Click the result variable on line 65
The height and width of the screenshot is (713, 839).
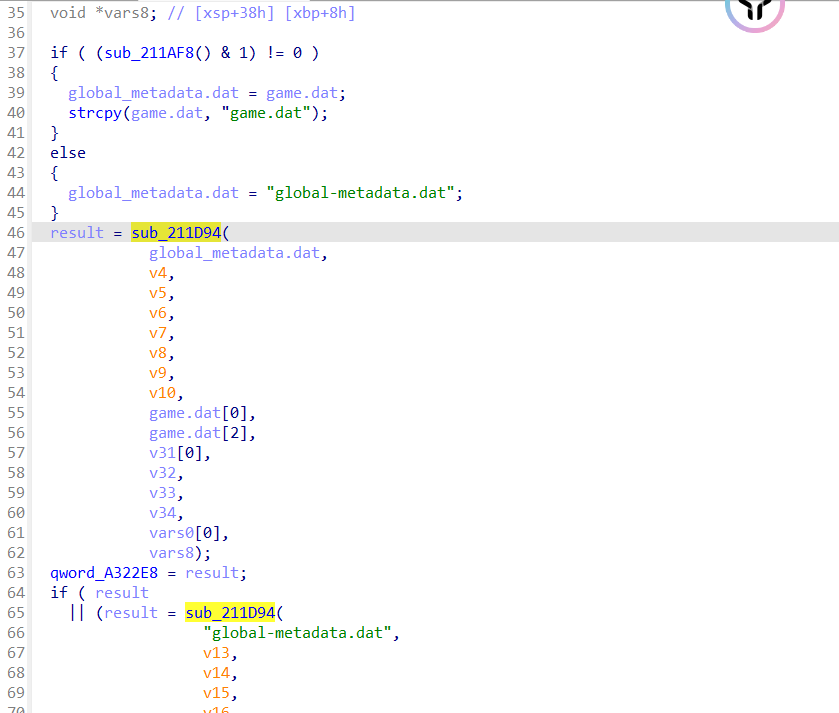coord(131,612)
